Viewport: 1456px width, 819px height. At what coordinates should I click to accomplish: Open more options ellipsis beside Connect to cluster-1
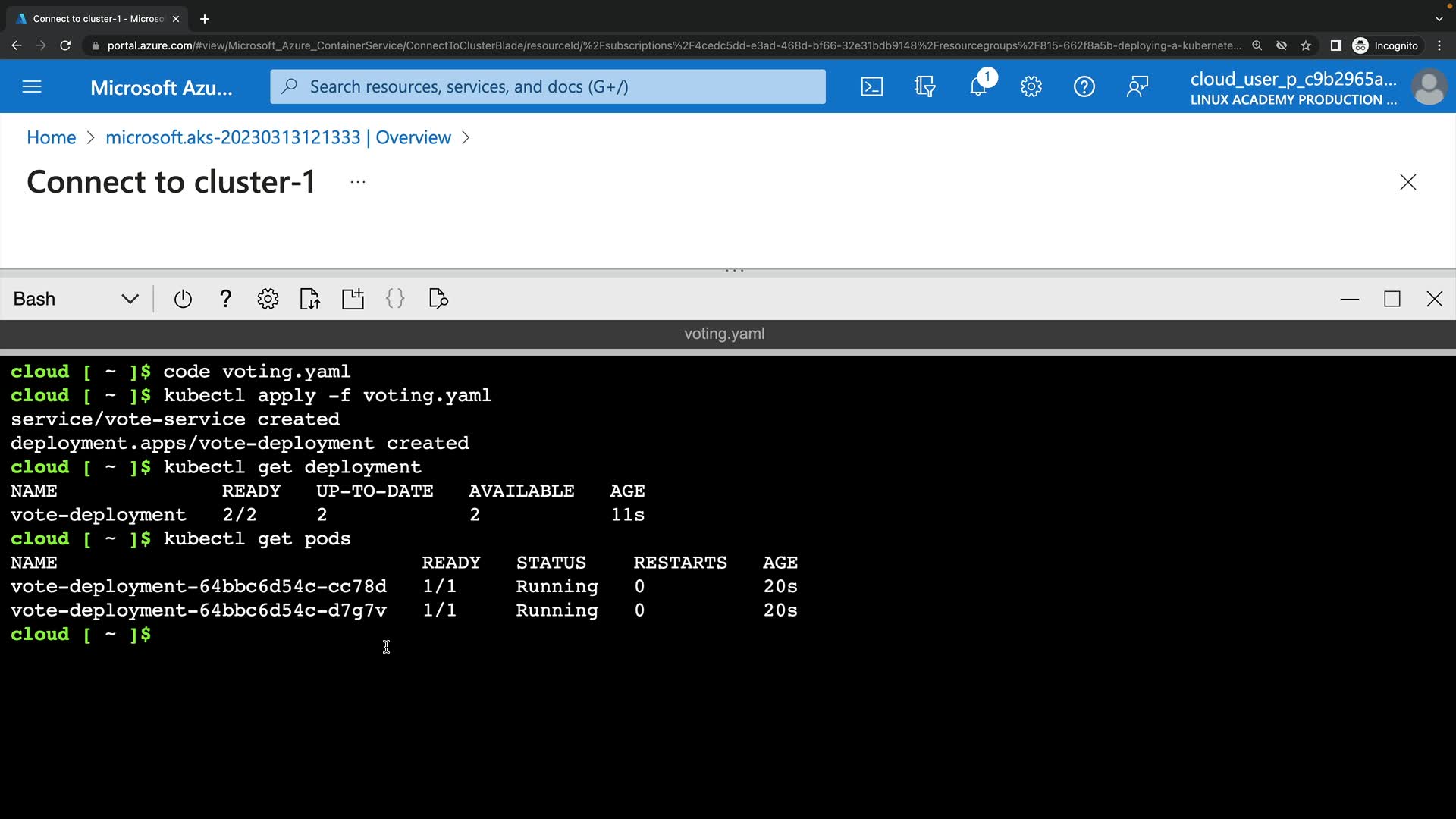pyautogui.click(x=358, y=182)
